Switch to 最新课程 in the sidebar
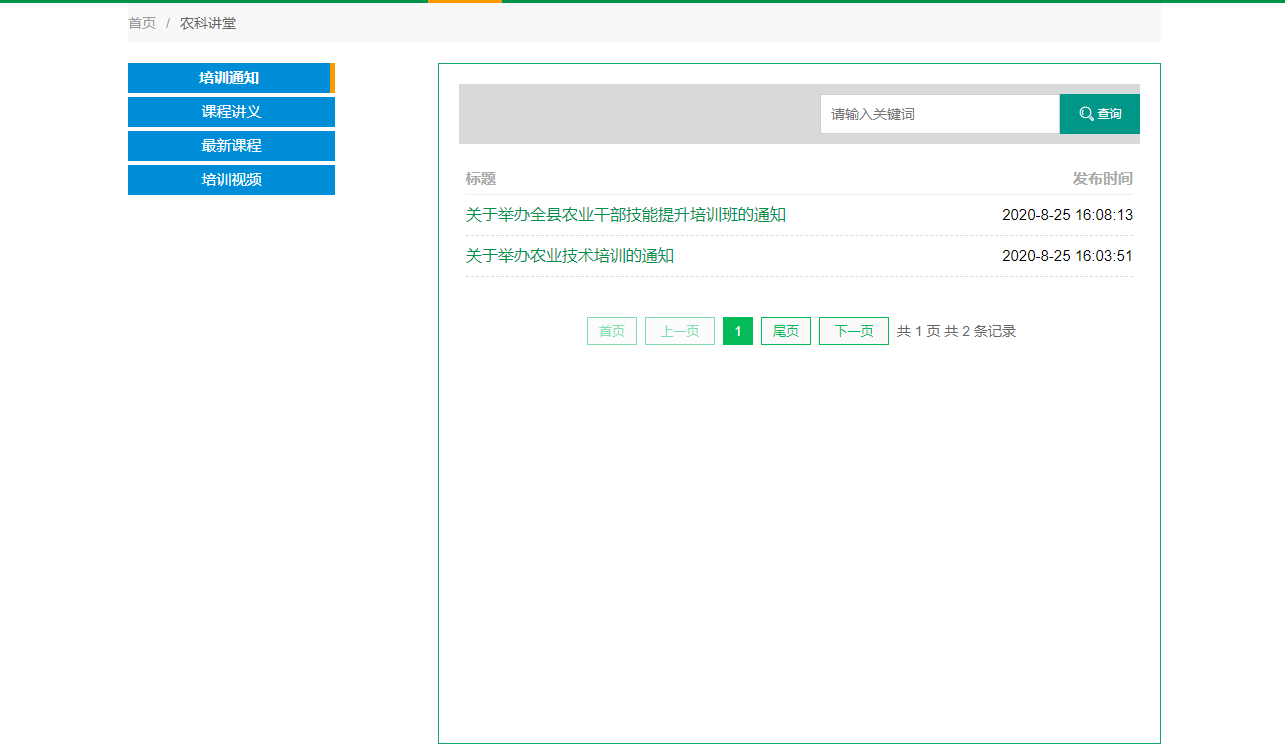Screen dimensions: 1285x751 click(231, 146)
